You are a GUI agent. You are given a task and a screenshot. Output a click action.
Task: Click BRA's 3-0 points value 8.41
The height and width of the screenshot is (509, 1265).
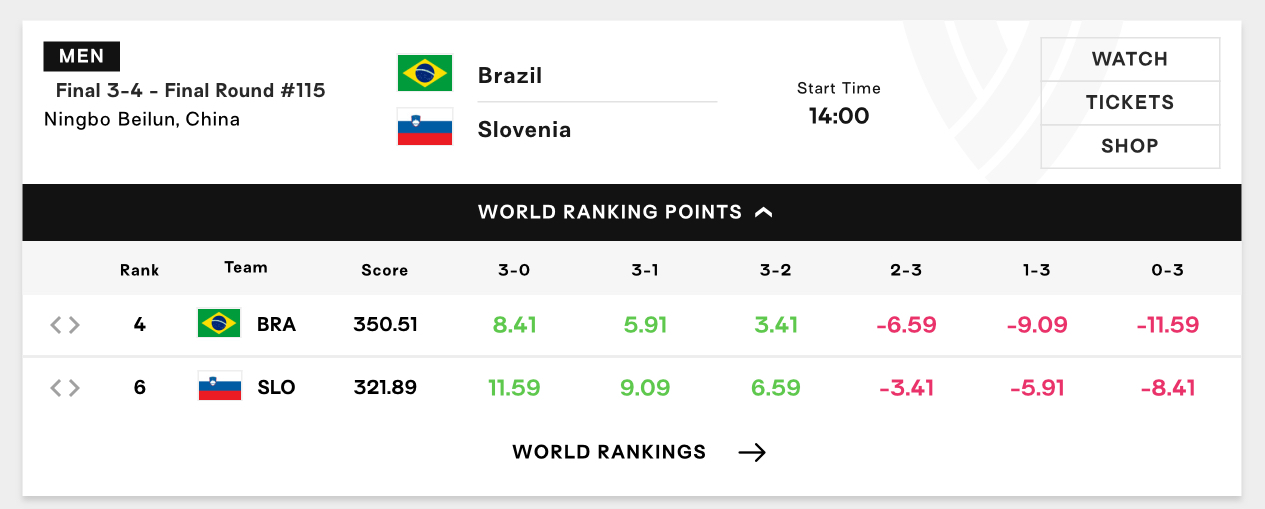514,325
